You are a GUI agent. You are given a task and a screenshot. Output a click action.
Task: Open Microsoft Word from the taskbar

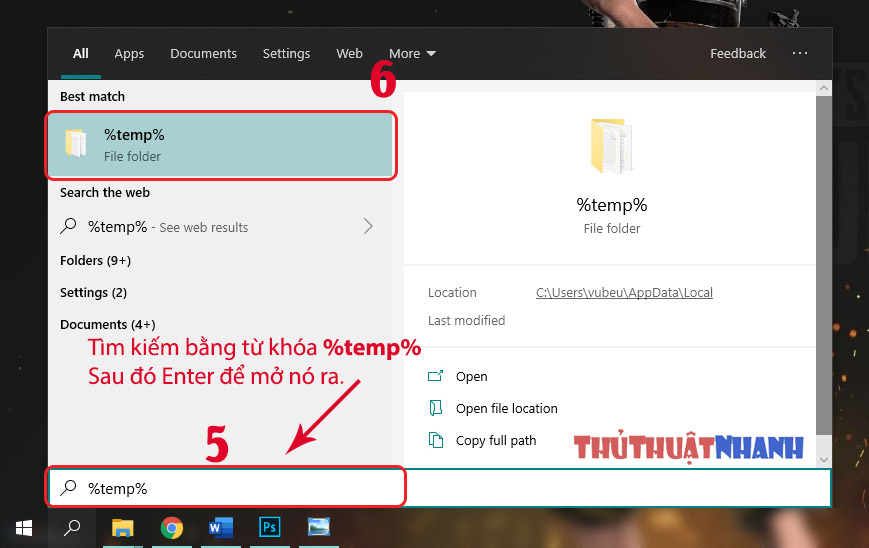[221, 527]
